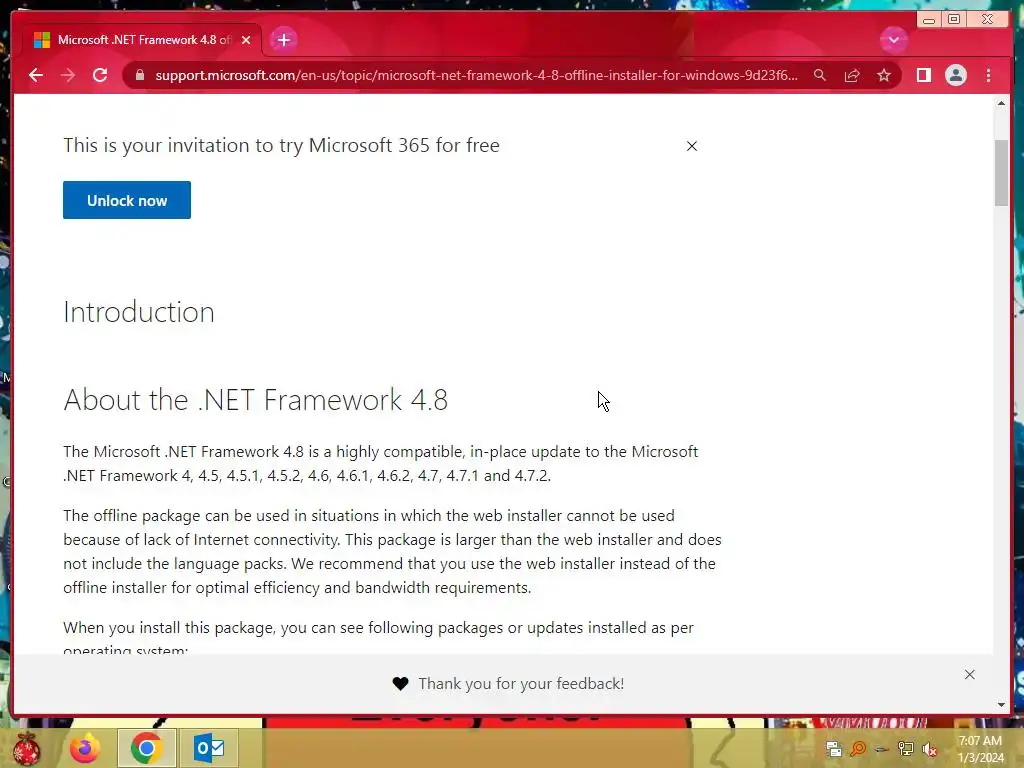1024x768 pixels.
Task: Go back to the previous page
Action: tap(36, 75)
